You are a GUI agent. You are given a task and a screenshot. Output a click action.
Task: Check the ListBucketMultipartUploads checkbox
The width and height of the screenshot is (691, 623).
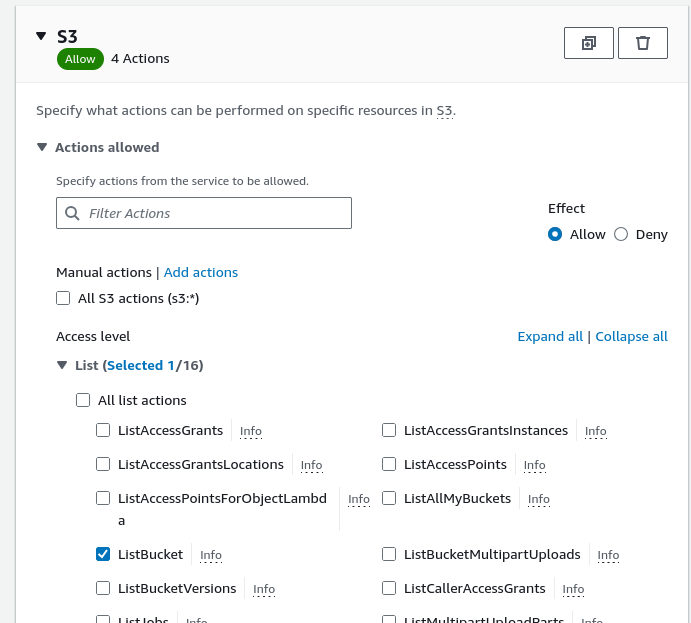[x=389, y=554]
